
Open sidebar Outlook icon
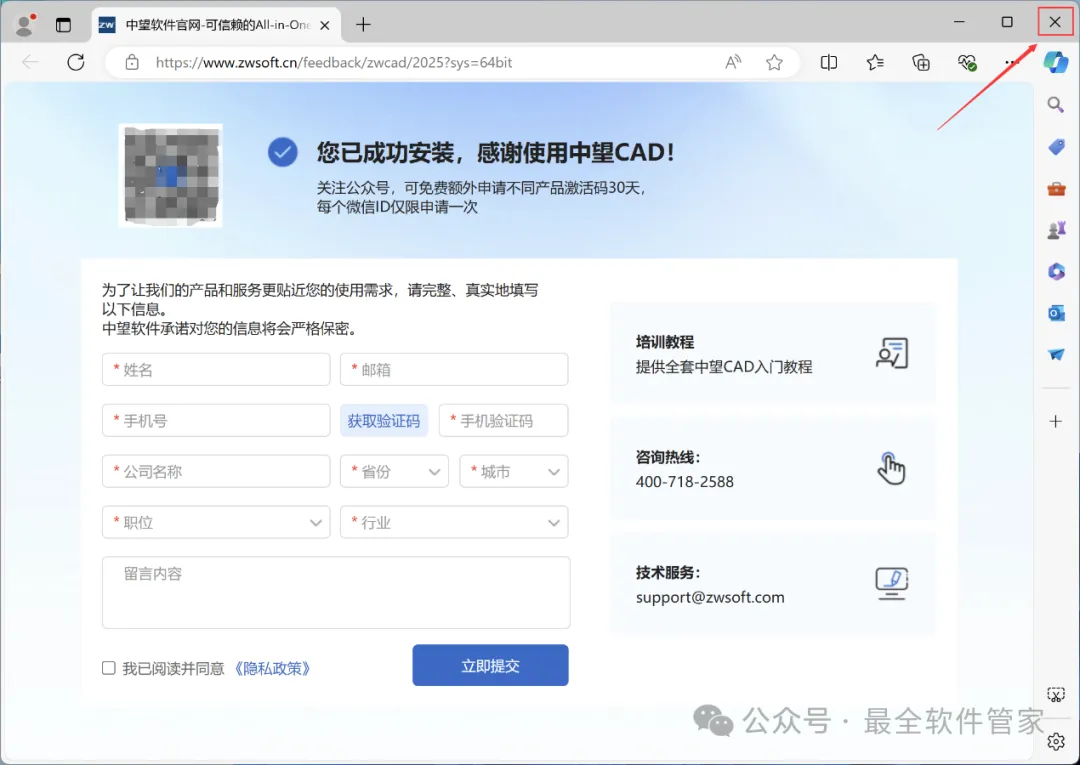1056,313
